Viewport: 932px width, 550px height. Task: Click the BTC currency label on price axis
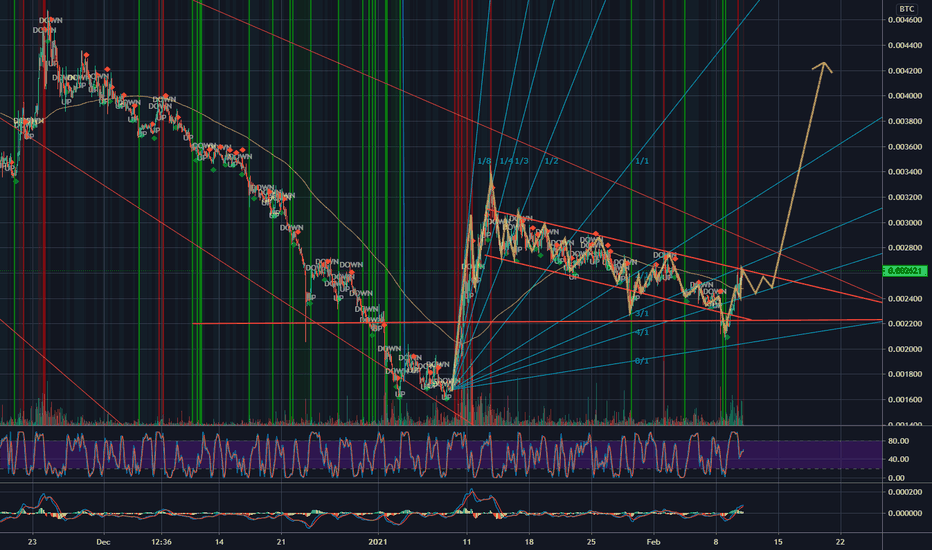coord(906,9)
